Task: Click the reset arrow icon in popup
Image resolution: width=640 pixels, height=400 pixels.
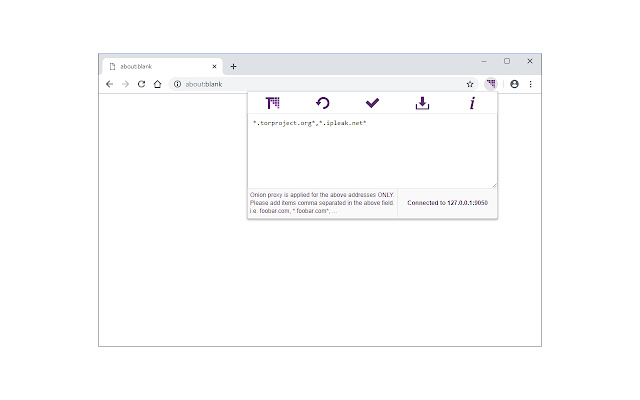Action: [322, 103]
